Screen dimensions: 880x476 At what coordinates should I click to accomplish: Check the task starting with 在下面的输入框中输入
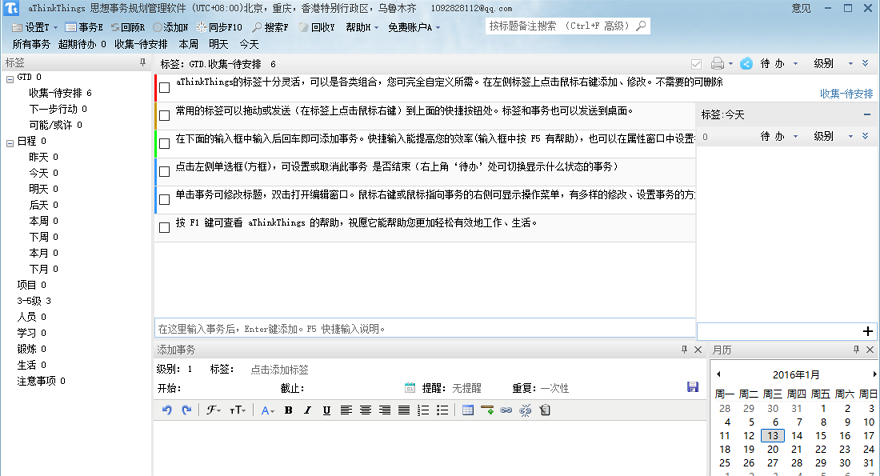[x=164, y=144]
